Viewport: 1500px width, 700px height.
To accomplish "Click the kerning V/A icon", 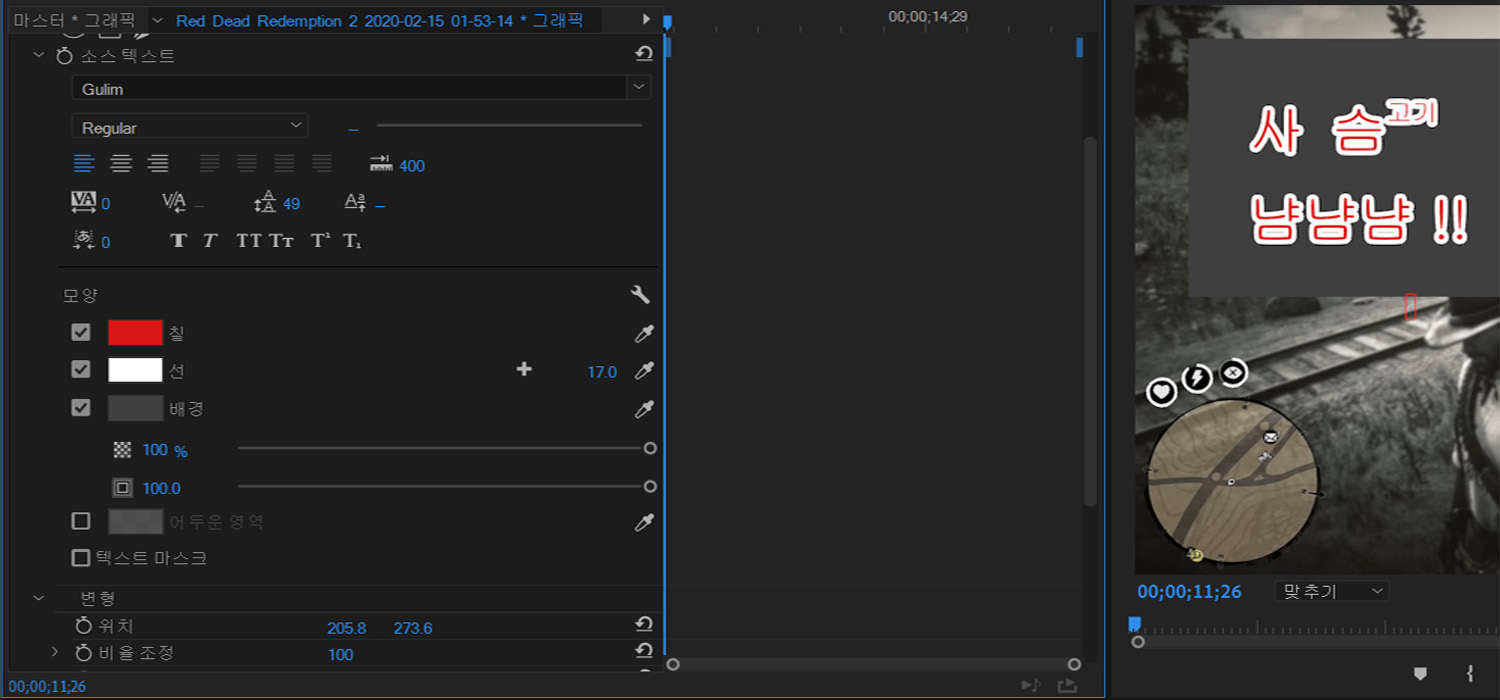I will 174,203.
